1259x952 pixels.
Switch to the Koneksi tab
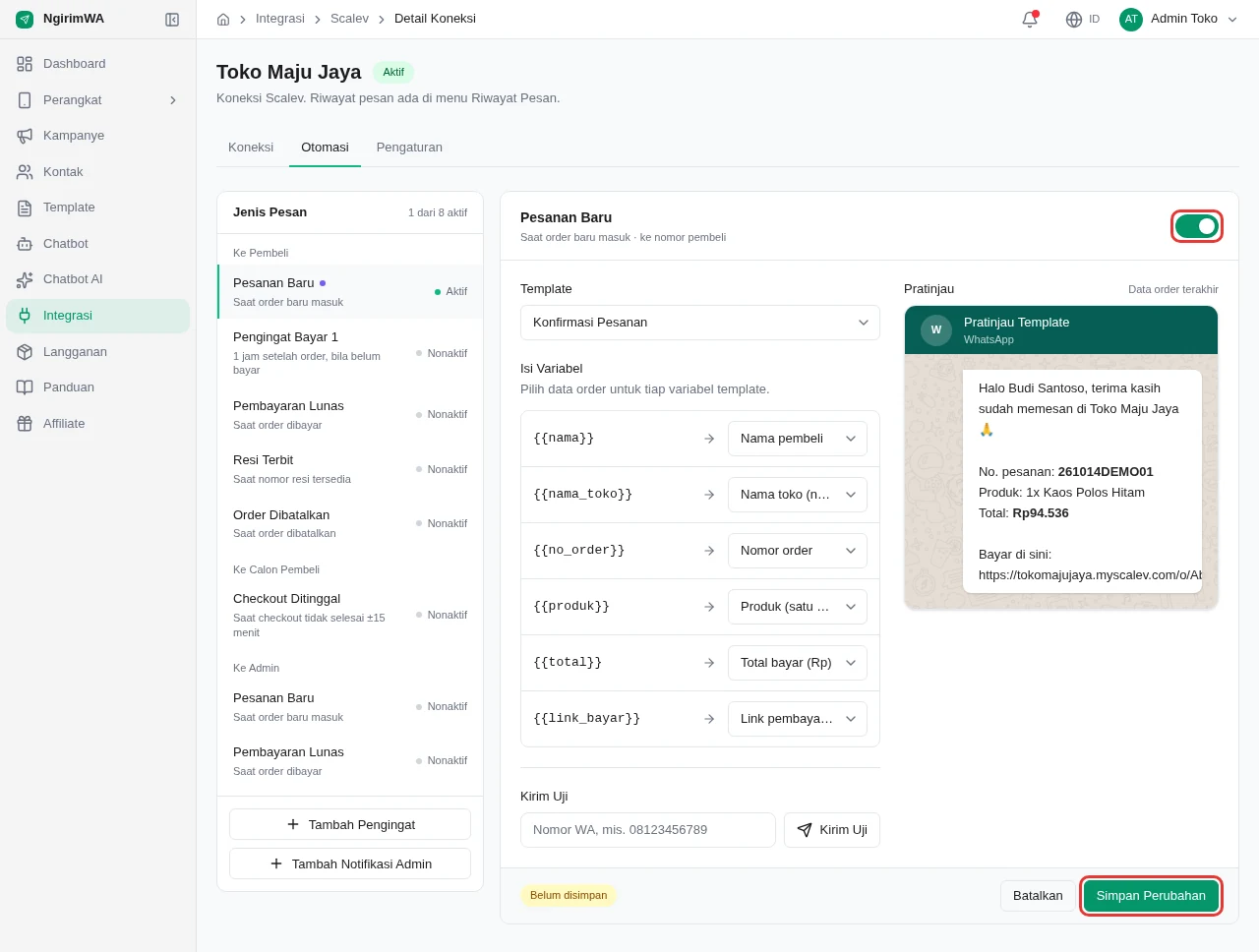[251, 148]
